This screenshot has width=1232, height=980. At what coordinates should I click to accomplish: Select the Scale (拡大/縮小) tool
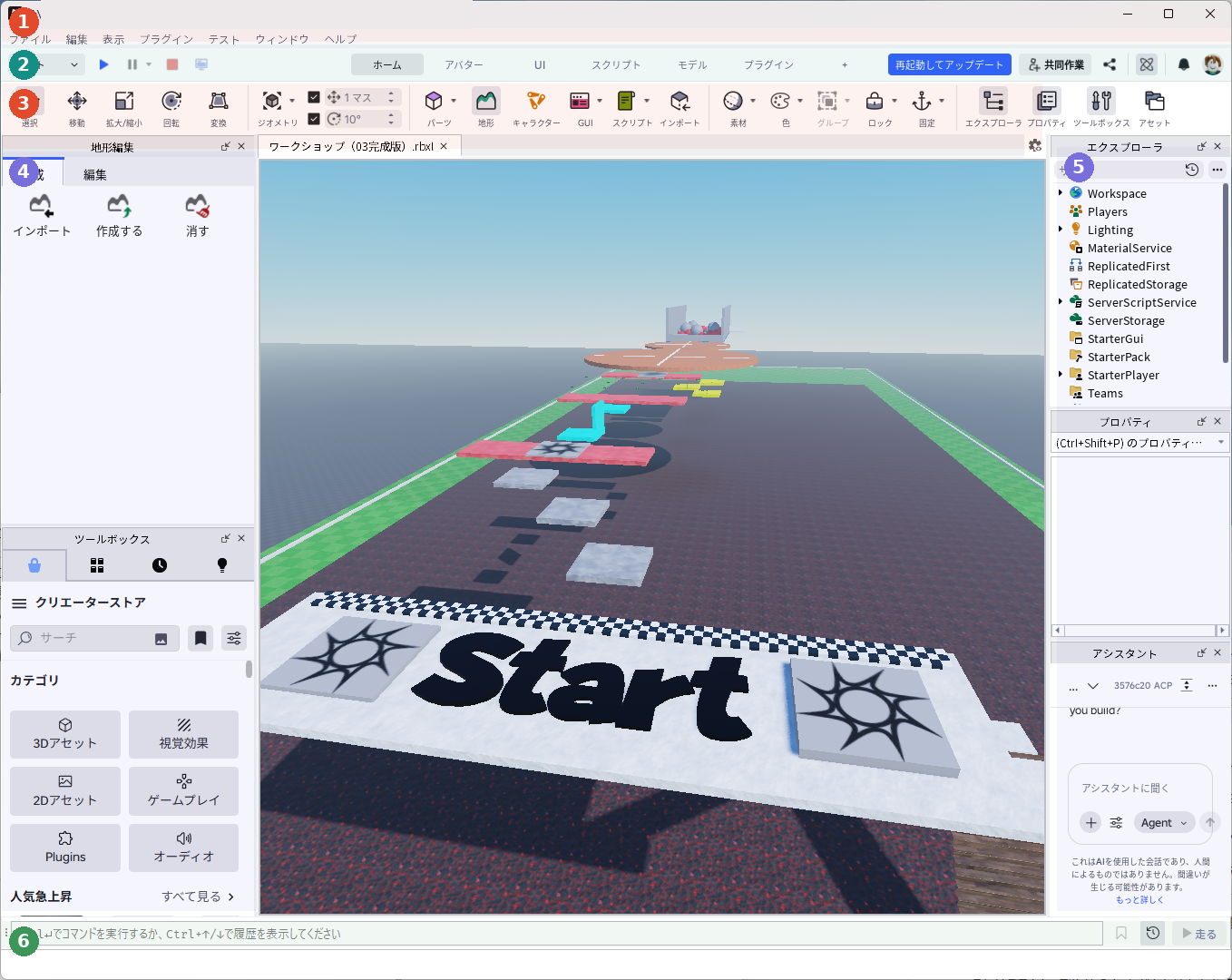point(124,108)
